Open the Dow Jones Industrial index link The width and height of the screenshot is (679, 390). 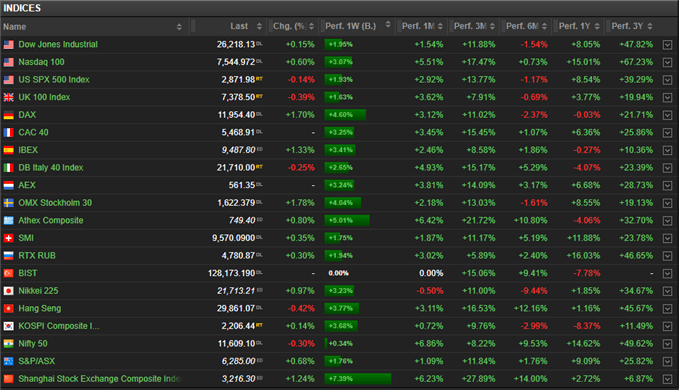(58, 45)
